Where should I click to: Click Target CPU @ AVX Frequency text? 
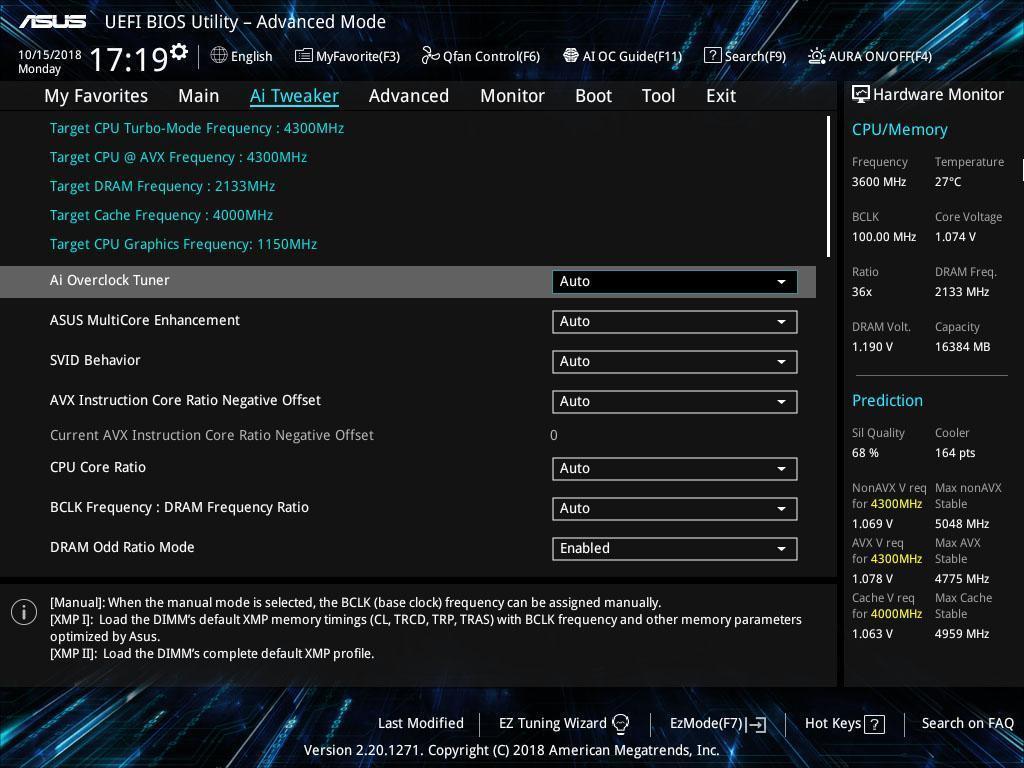click(178, 157)
